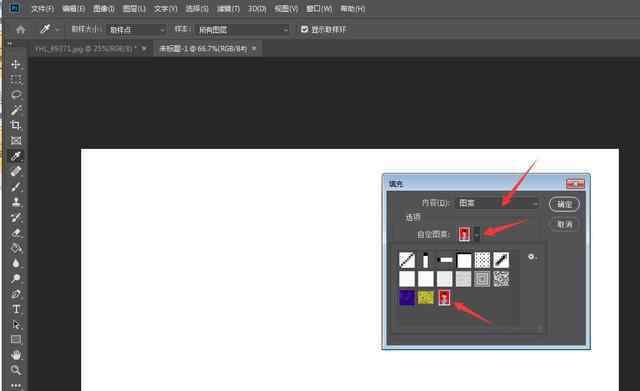Viewport: 640px width, 391px height.
Task: Choose the yellow pattern swatch
Action: (x=426, y=298)
